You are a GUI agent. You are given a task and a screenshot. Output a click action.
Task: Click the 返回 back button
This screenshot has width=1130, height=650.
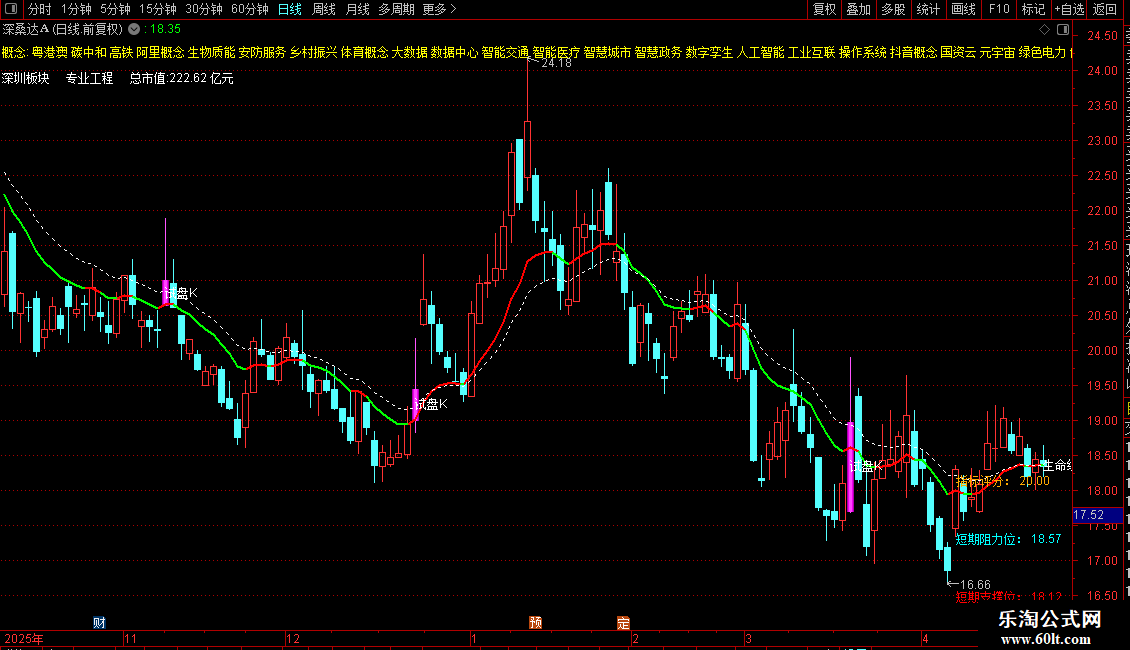(1104, 9)
